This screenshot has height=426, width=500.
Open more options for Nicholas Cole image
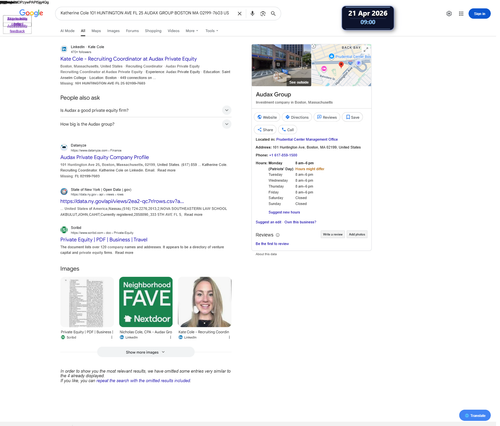click(170, 337)
